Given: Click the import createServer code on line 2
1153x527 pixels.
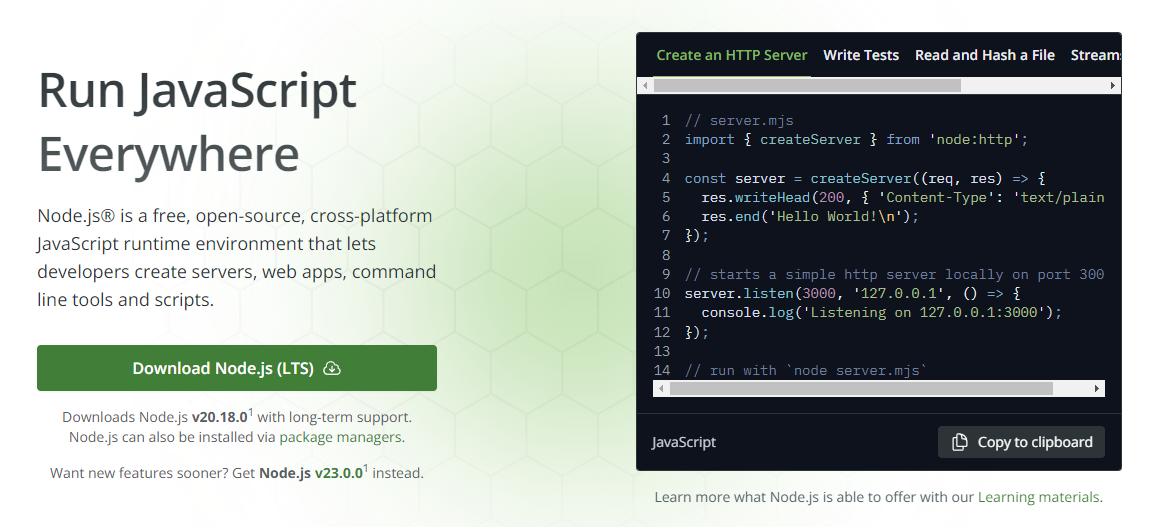Looking at the screenshot, I should click(856, 140).
